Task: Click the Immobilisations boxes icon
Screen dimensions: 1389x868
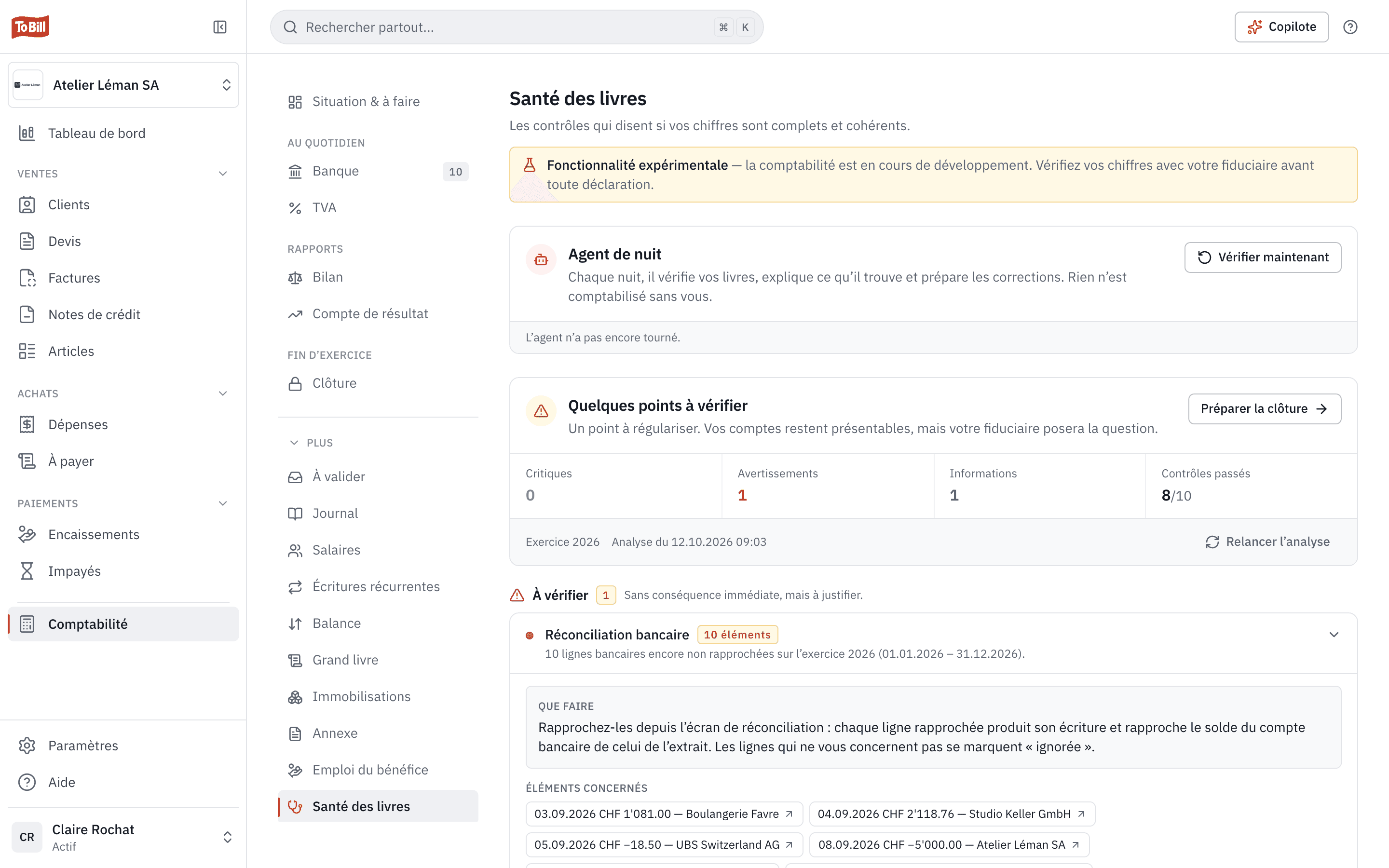Action: (x=295, y=697)
